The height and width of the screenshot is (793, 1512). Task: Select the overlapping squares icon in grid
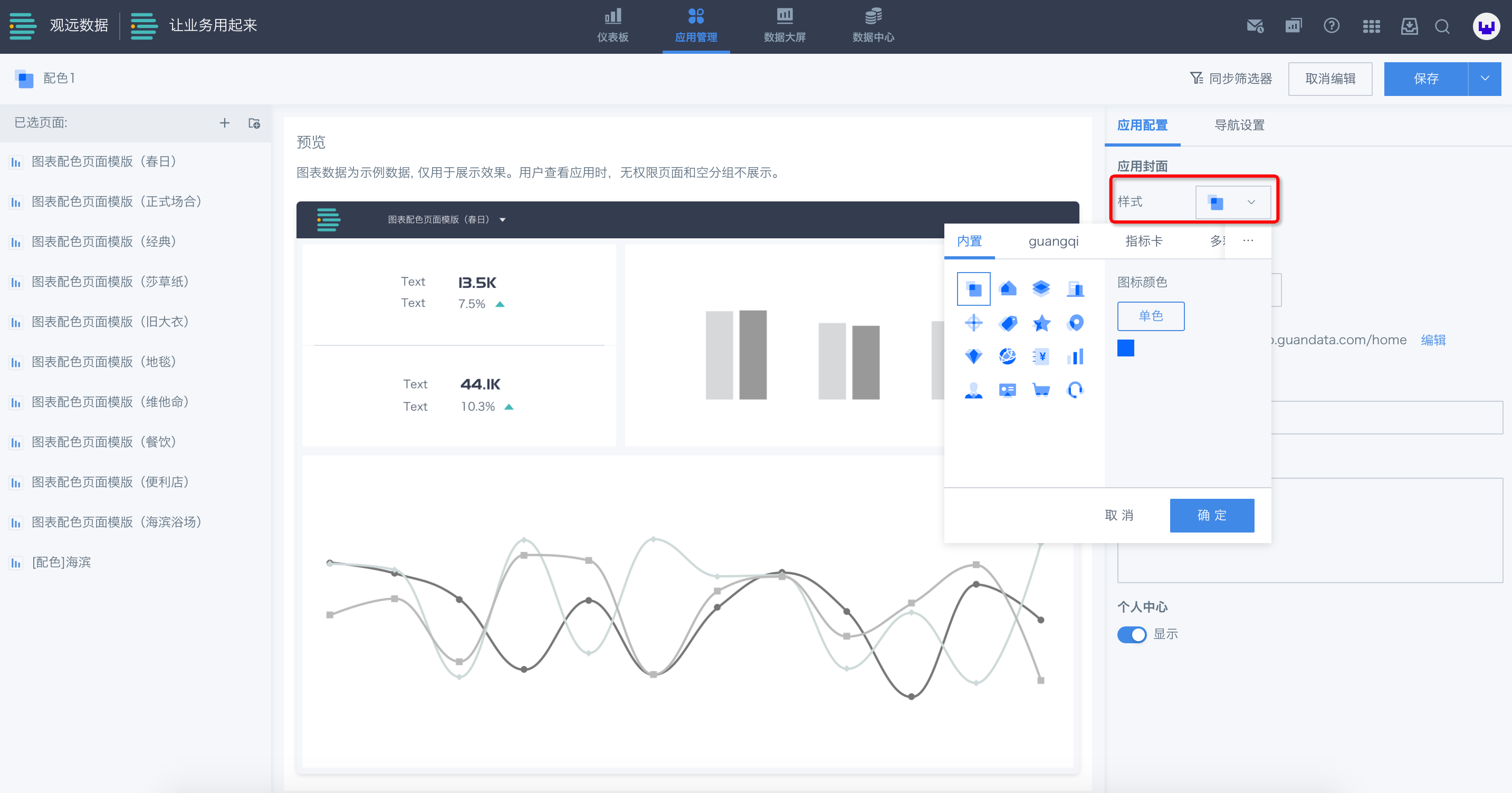(x=973, y=288)
